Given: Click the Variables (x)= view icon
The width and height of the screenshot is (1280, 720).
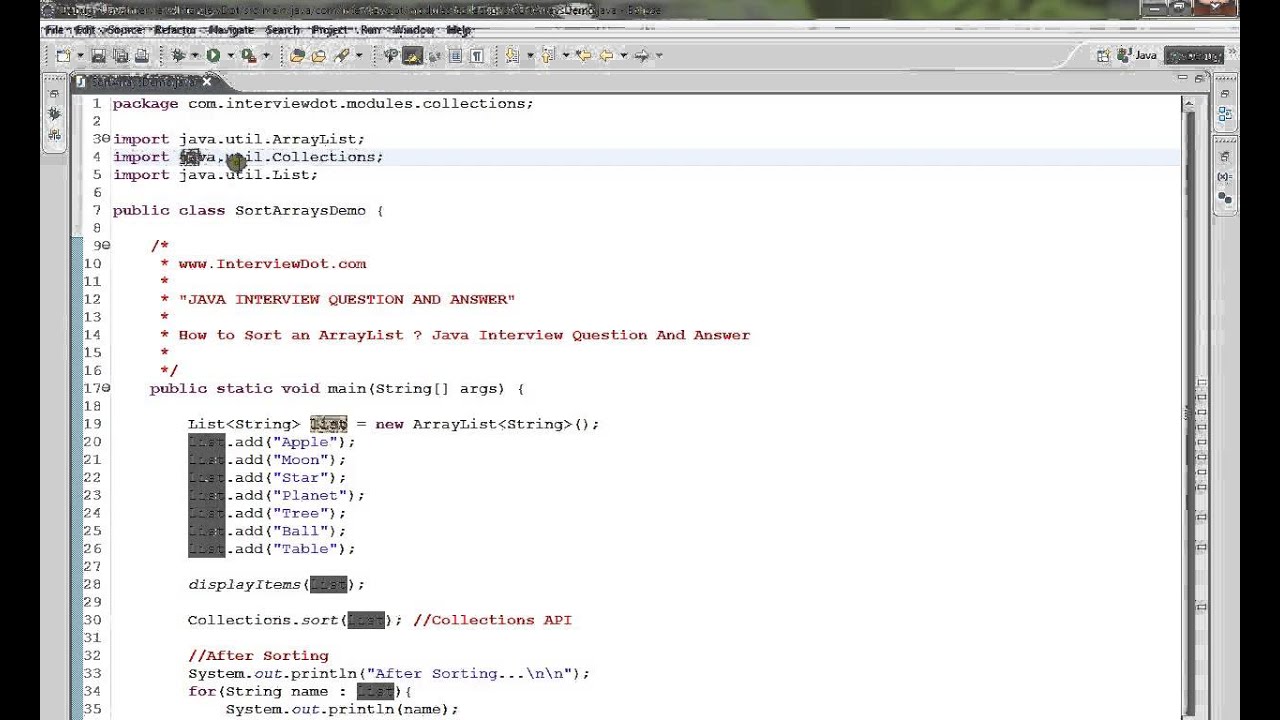Looking at the screenshot, I should tap(1225, 177).
